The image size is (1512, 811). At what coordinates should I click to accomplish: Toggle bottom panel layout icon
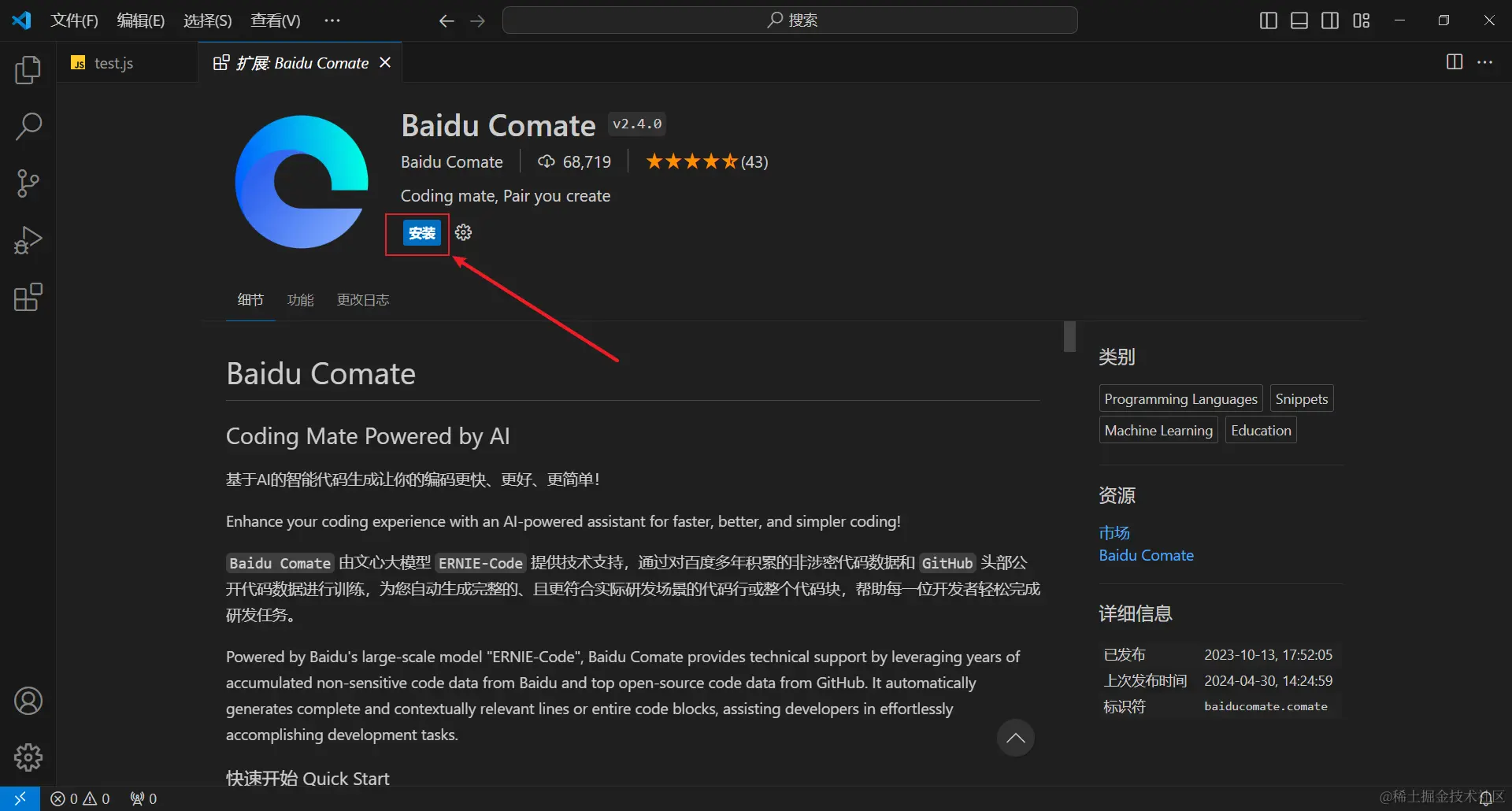point(1299,20)
